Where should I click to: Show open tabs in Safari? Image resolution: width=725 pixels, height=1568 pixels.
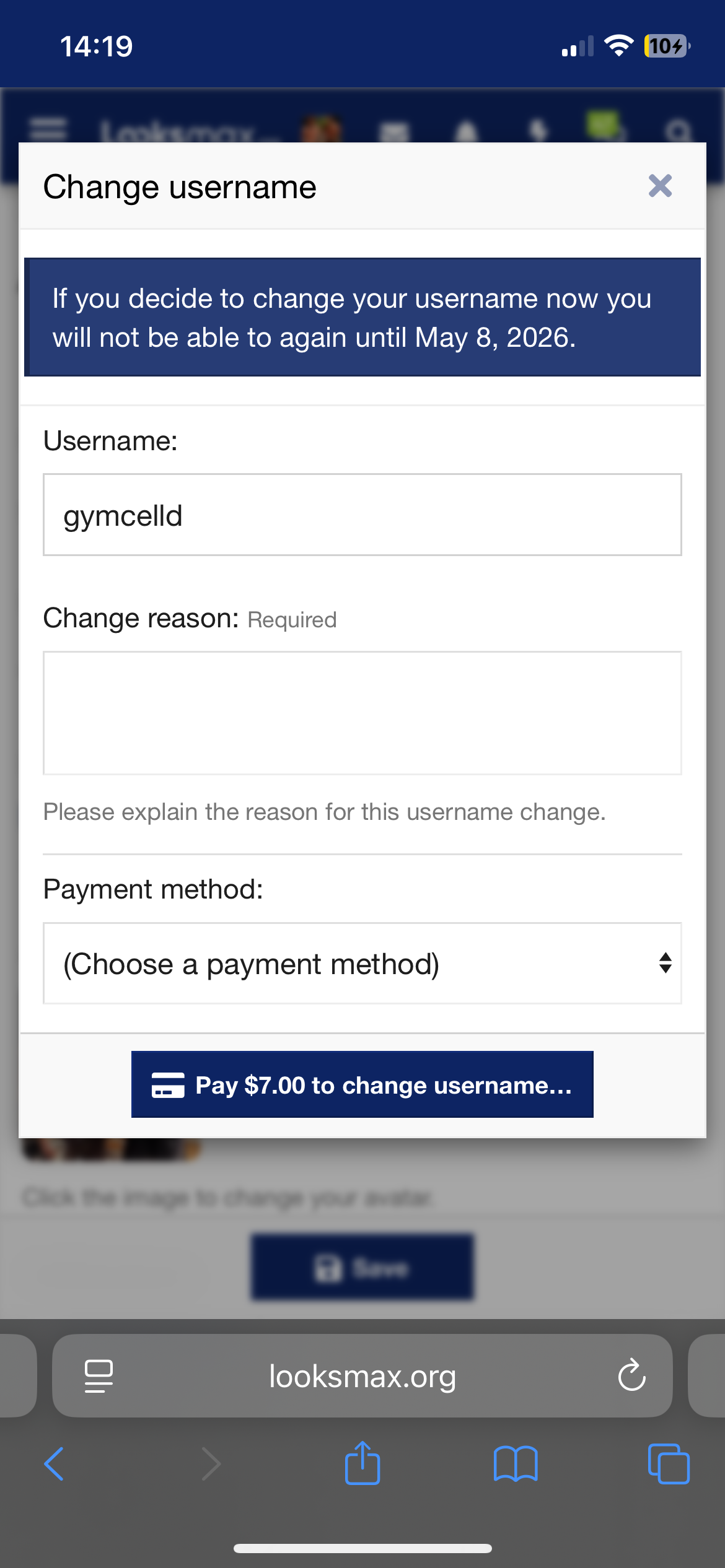(668, 1464)
